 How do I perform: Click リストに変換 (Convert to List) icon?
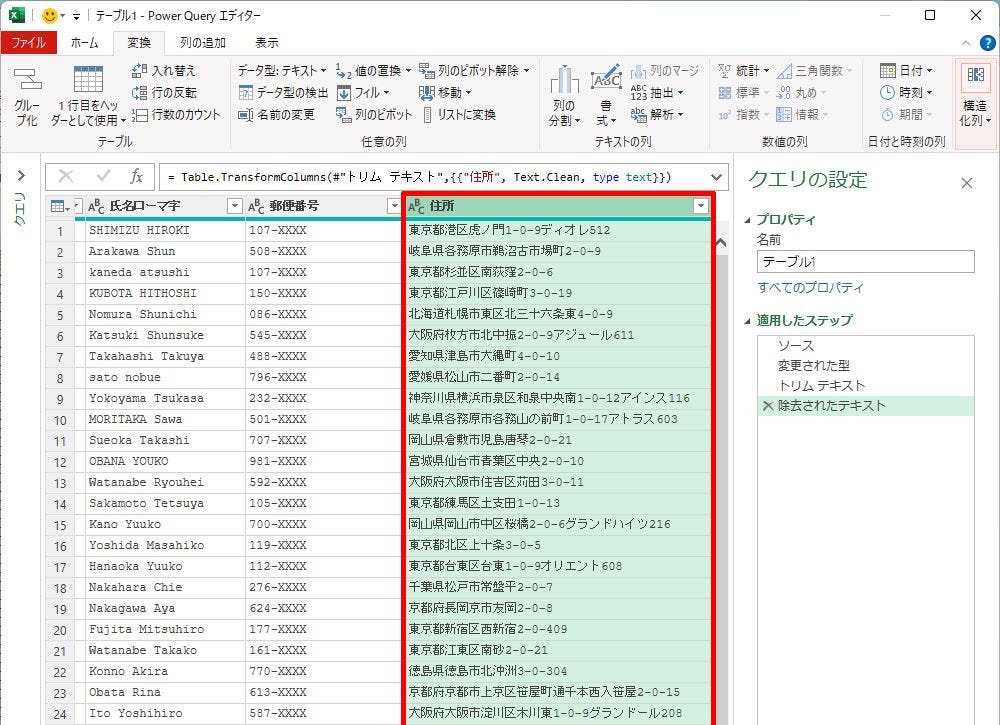click(x=427, y=115)
